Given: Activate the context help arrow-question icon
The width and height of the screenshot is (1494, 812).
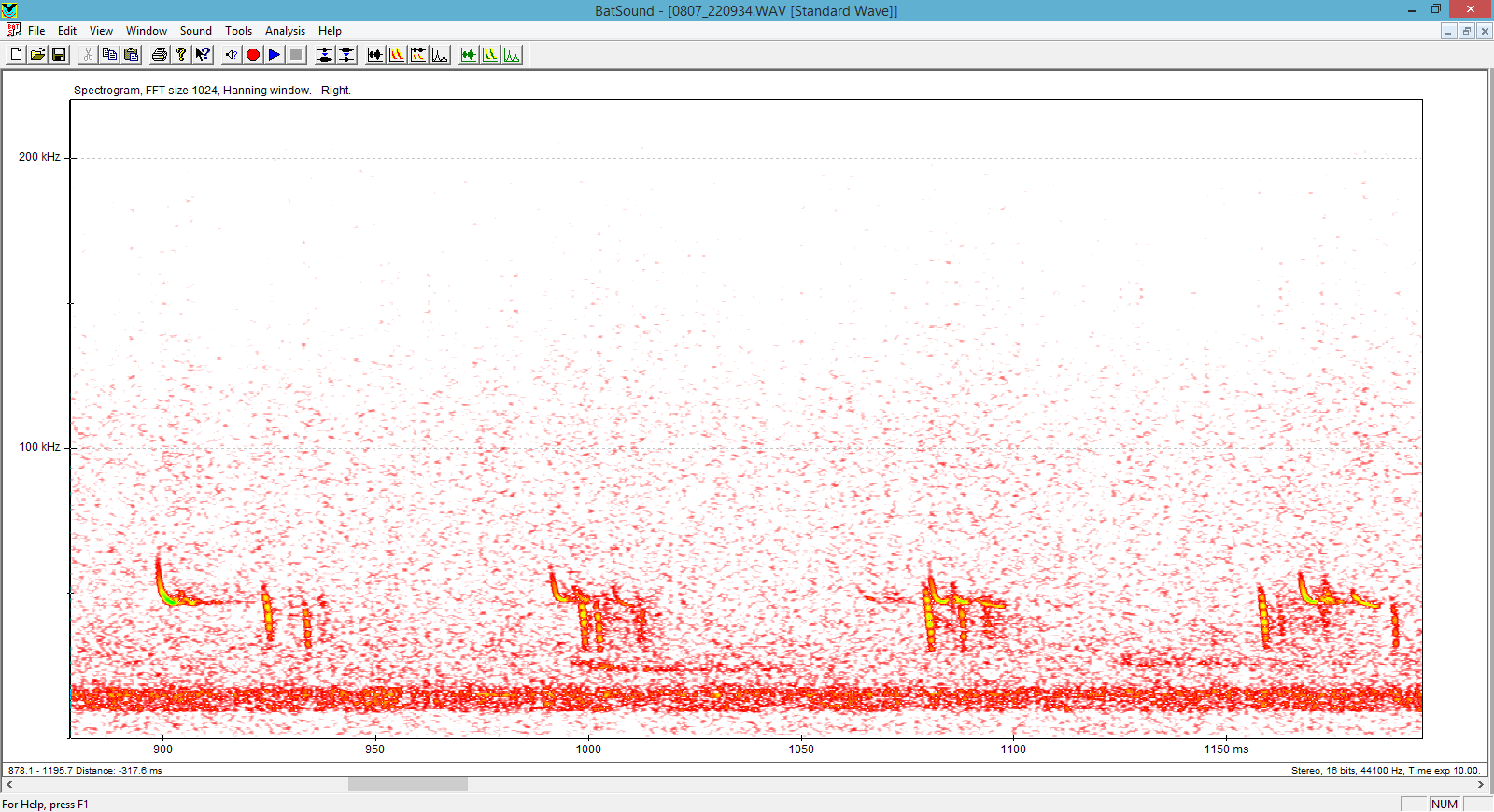Looking at the screenshot, I should [203, 55].
